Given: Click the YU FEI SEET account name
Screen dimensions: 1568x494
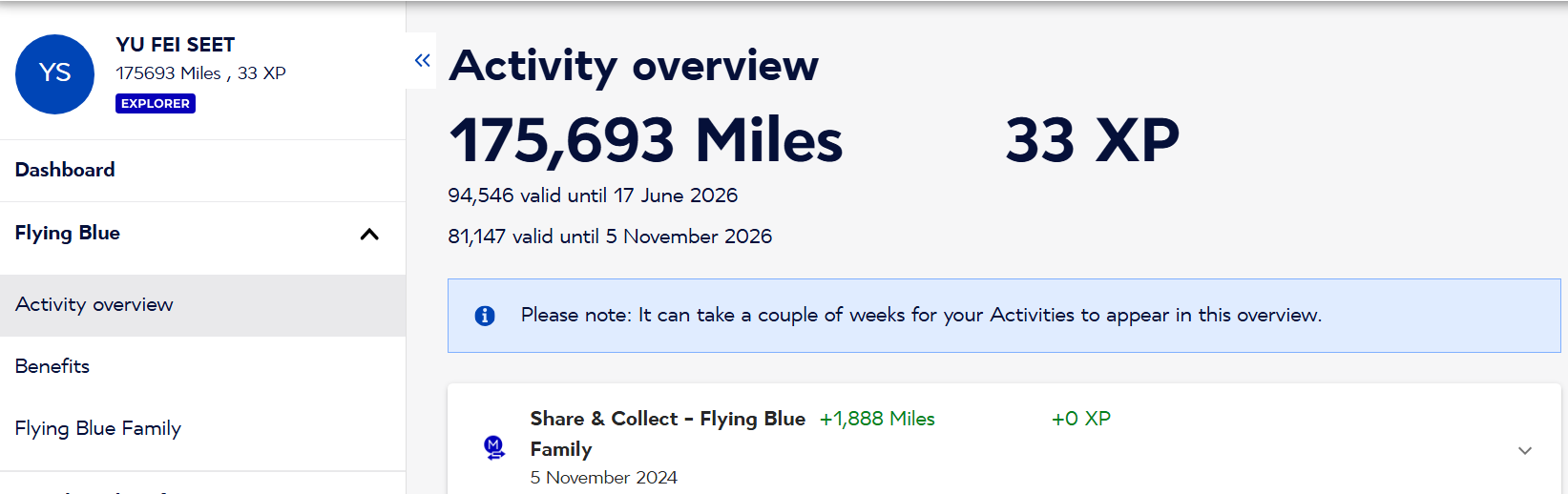Looking at the screenshot, I should 176,45.
